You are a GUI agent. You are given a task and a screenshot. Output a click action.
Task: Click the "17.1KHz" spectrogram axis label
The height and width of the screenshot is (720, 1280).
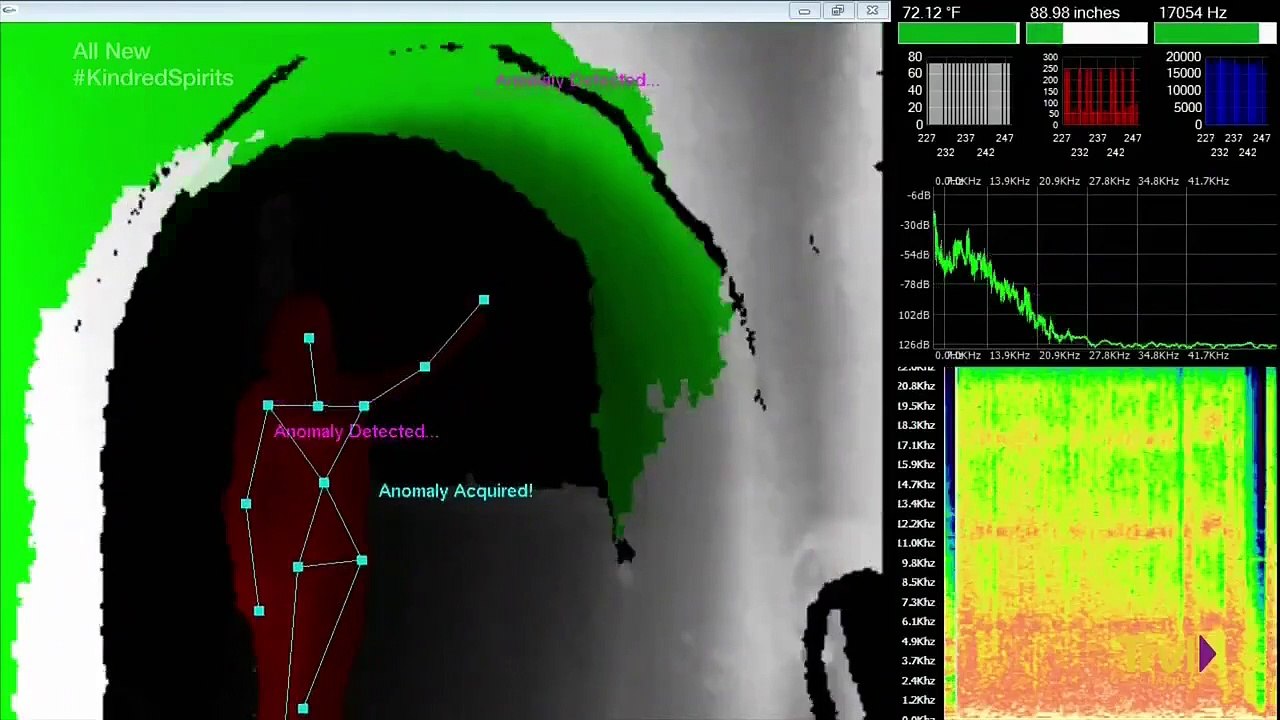point(916,445)
